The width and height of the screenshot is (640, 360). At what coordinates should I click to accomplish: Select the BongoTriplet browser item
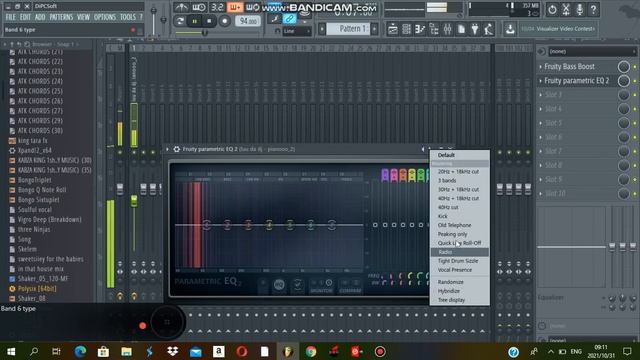click(35, 180)
